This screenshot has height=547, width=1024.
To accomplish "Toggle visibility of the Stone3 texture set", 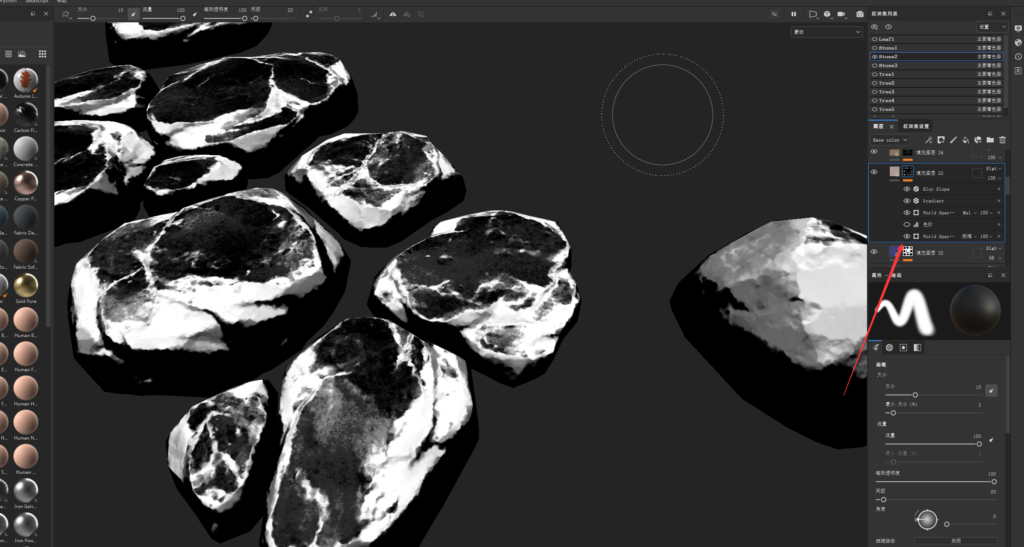I will tap(874, 65).
